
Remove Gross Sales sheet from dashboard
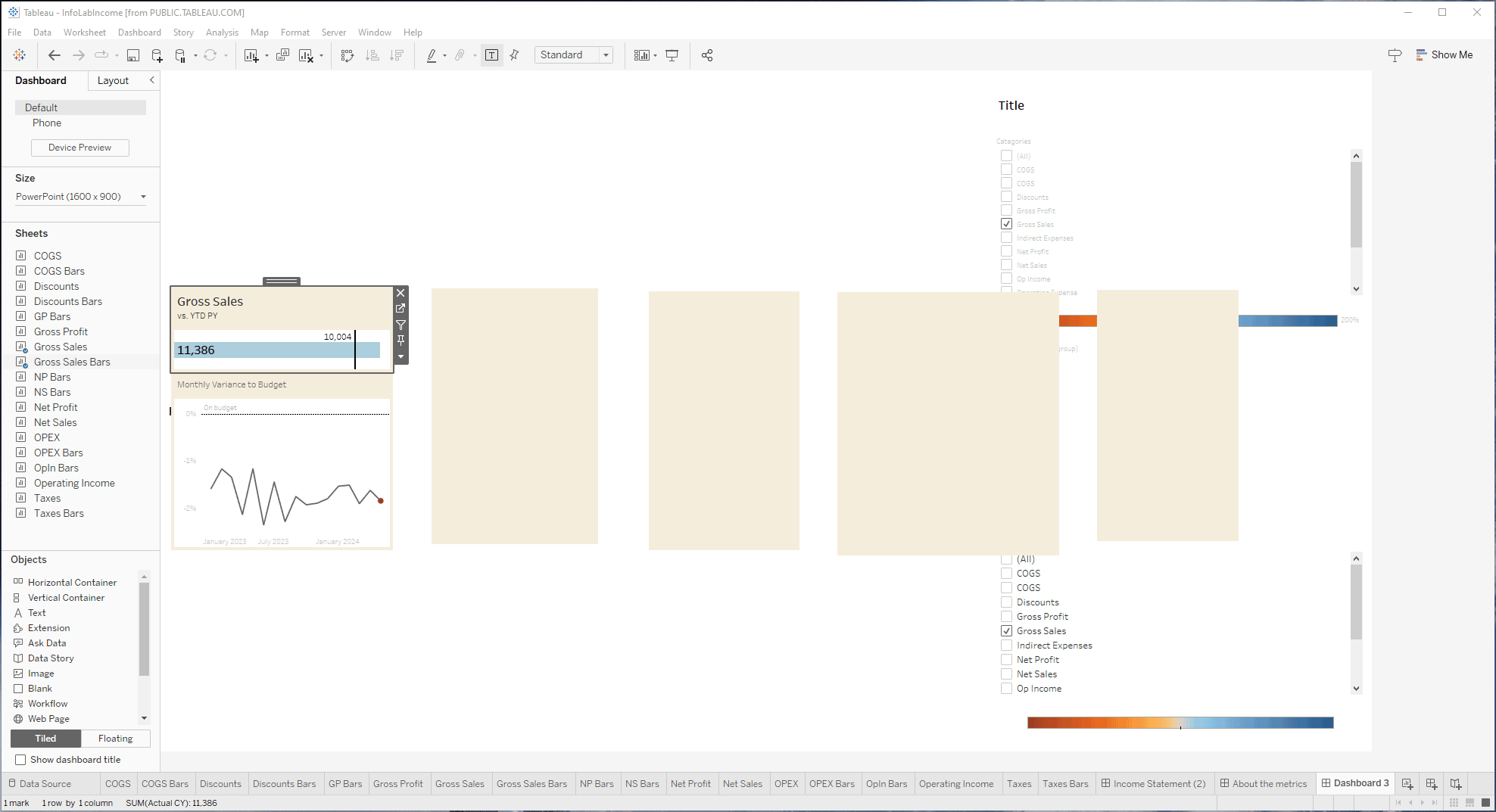[401, 293]
